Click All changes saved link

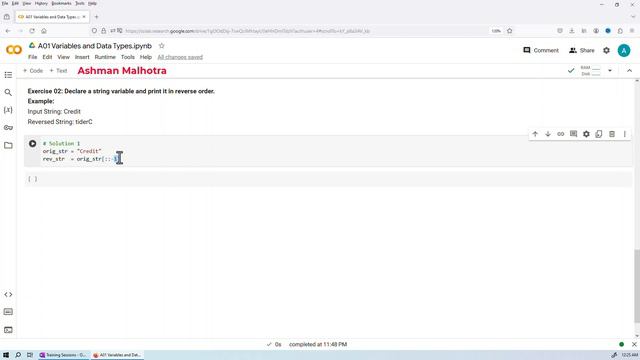pos(180,57)
